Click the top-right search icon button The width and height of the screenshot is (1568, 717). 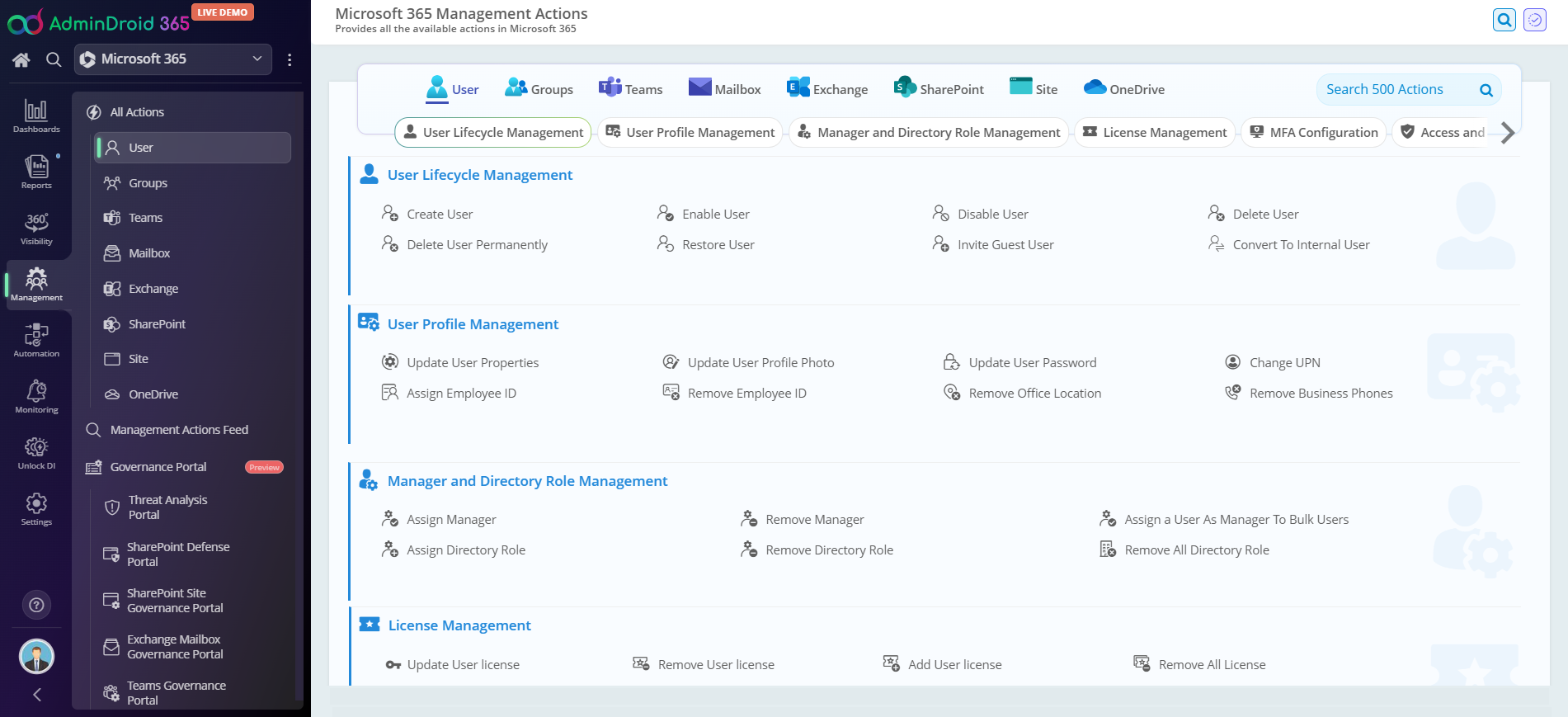click(x=1504, y=20)
